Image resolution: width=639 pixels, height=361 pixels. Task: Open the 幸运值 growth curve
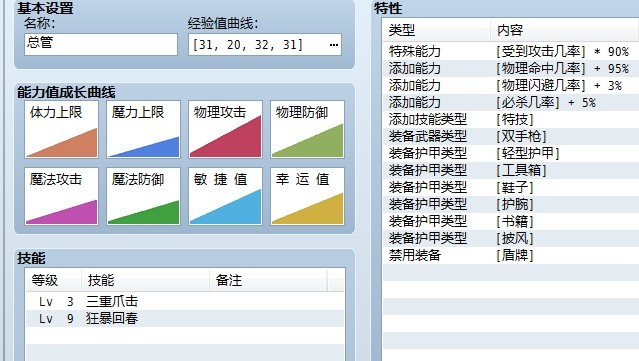[307, 196]
